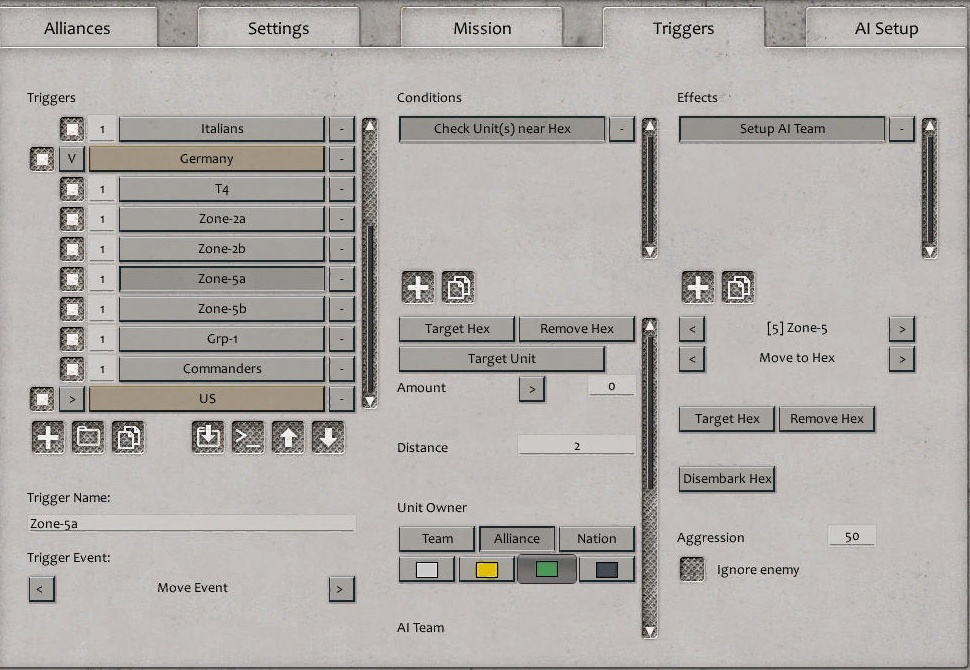Toggle the Zone-2b checkbox

[72, 249]
